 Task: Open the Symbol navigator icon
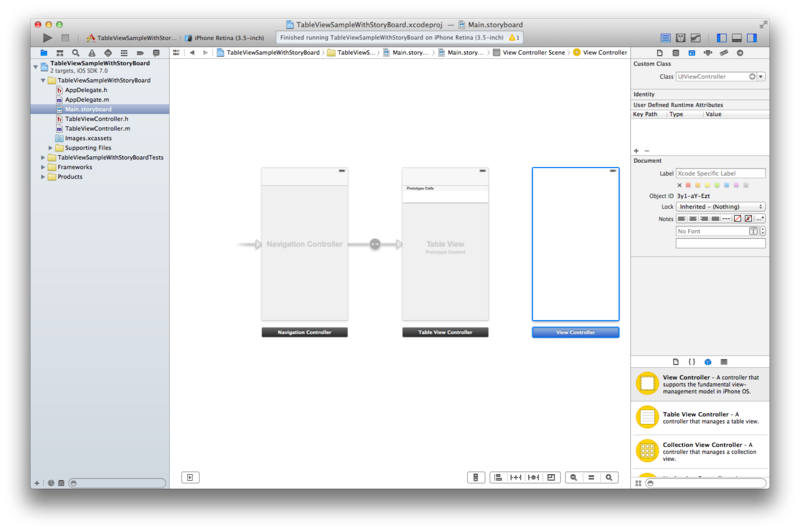click(60, 53)
